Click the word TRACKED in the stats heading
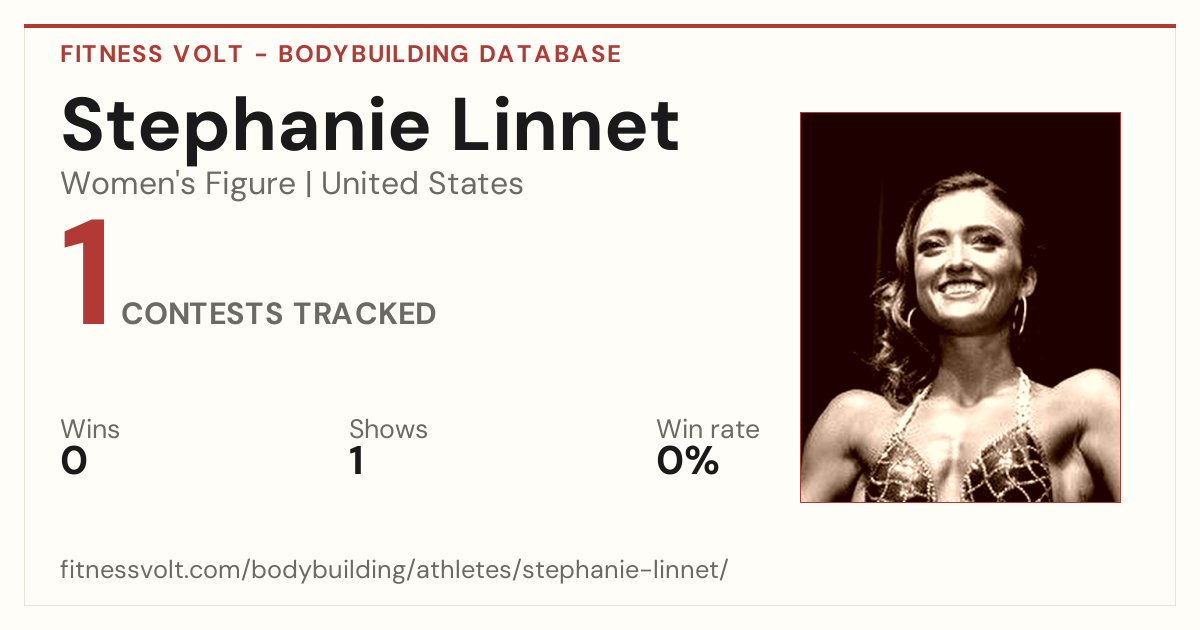1200x630 pixels. [365, 314]
